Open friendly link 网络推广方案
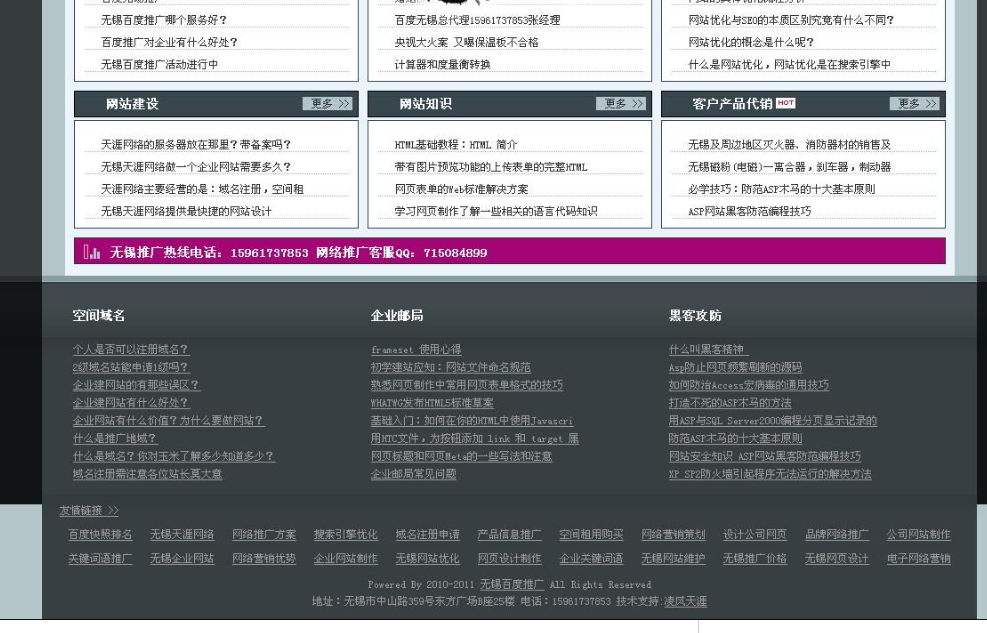The width and height of the screenshot is (987, 633). click(x=264, y=534)
